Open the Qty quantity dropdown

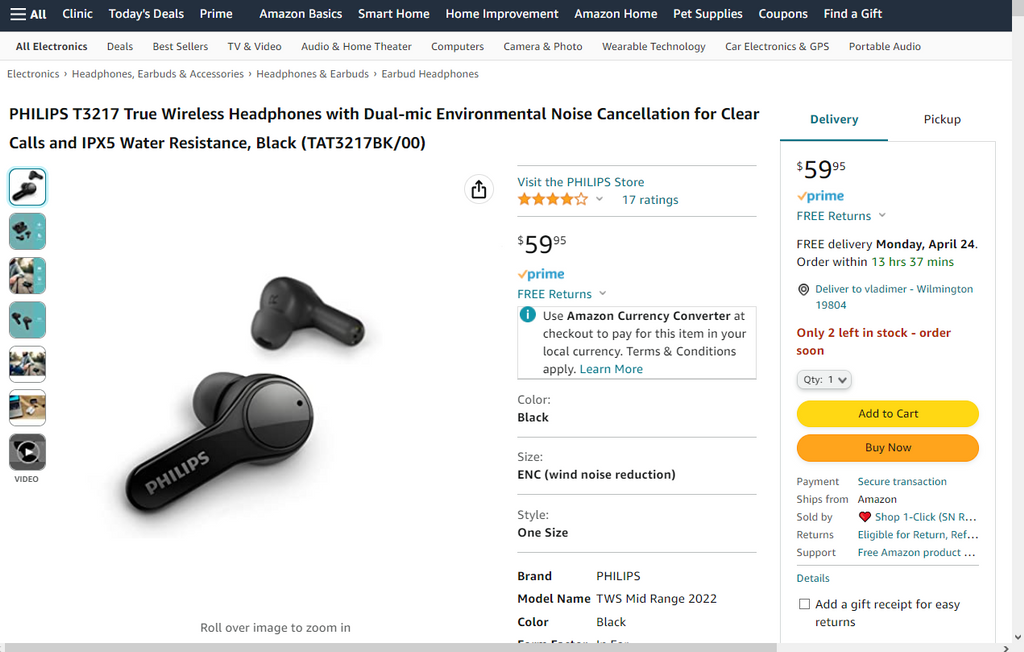[824, 380]
